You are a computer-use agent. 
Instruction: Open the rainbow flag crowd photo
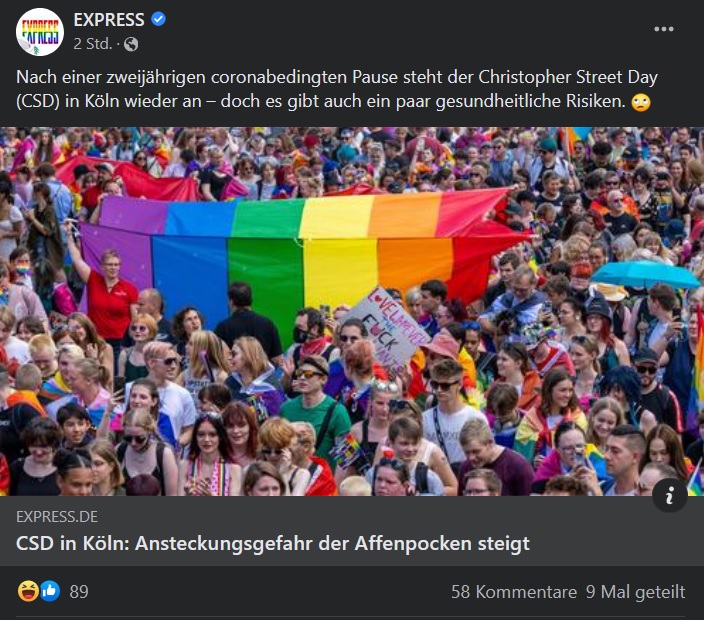pos(352,311)
